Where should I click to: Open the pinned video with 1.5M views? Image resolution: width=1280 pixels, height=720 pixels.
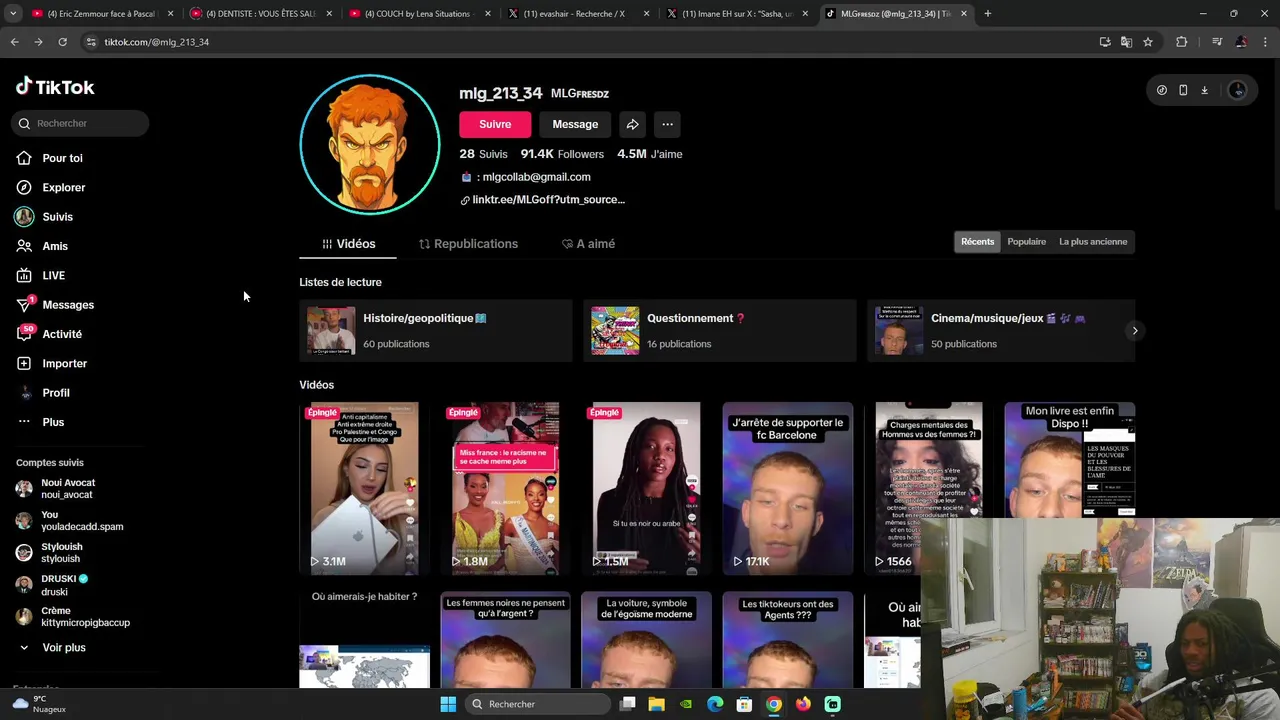click(646, 488)
